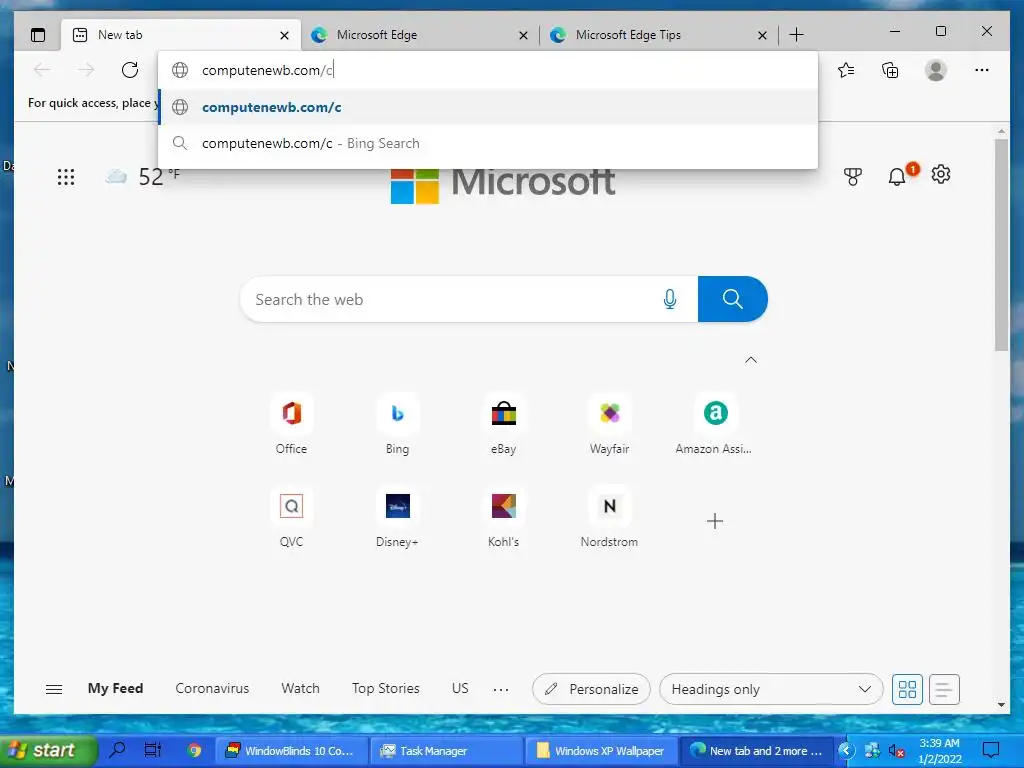The height and width of the screenshot is (768, 1024).
Task: Select My Feed tab
Action: [x=116, y=688]
